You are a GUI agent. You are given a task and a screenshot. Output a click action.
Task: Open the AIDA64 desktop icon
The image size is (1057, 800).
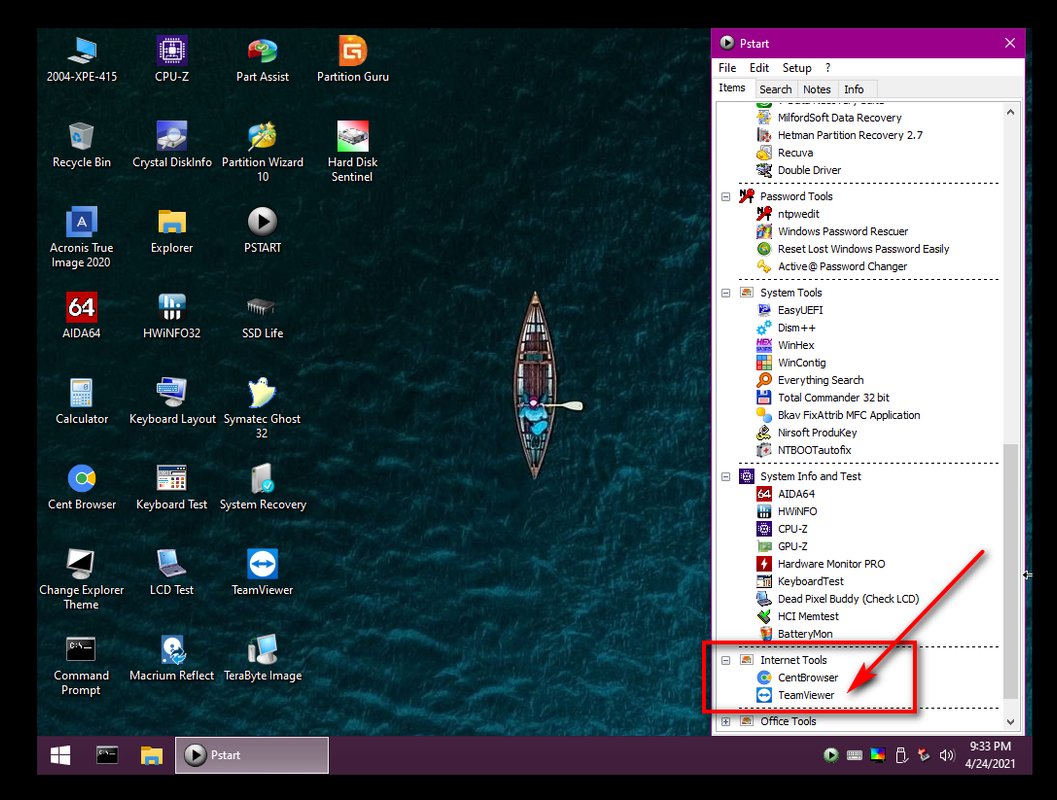[x=82, y=316]
